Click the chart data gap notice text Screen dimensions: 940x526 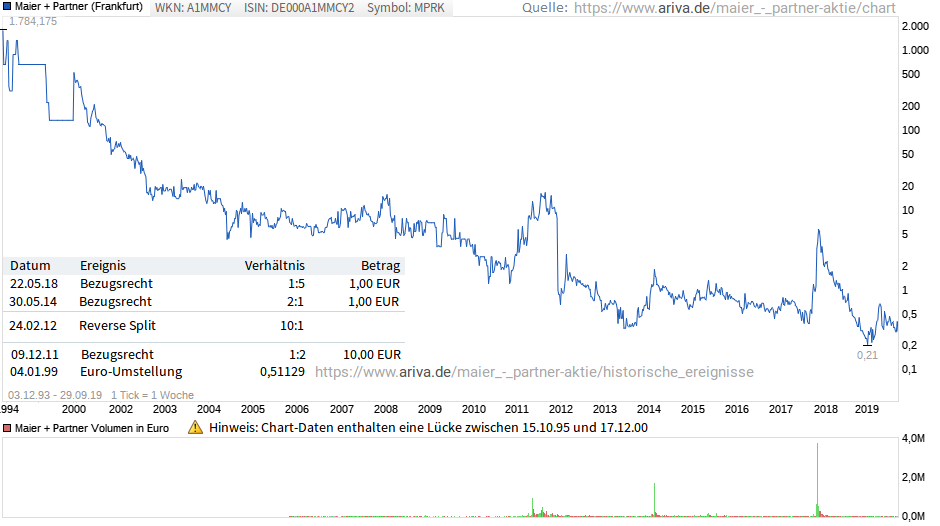click(428, 428)
